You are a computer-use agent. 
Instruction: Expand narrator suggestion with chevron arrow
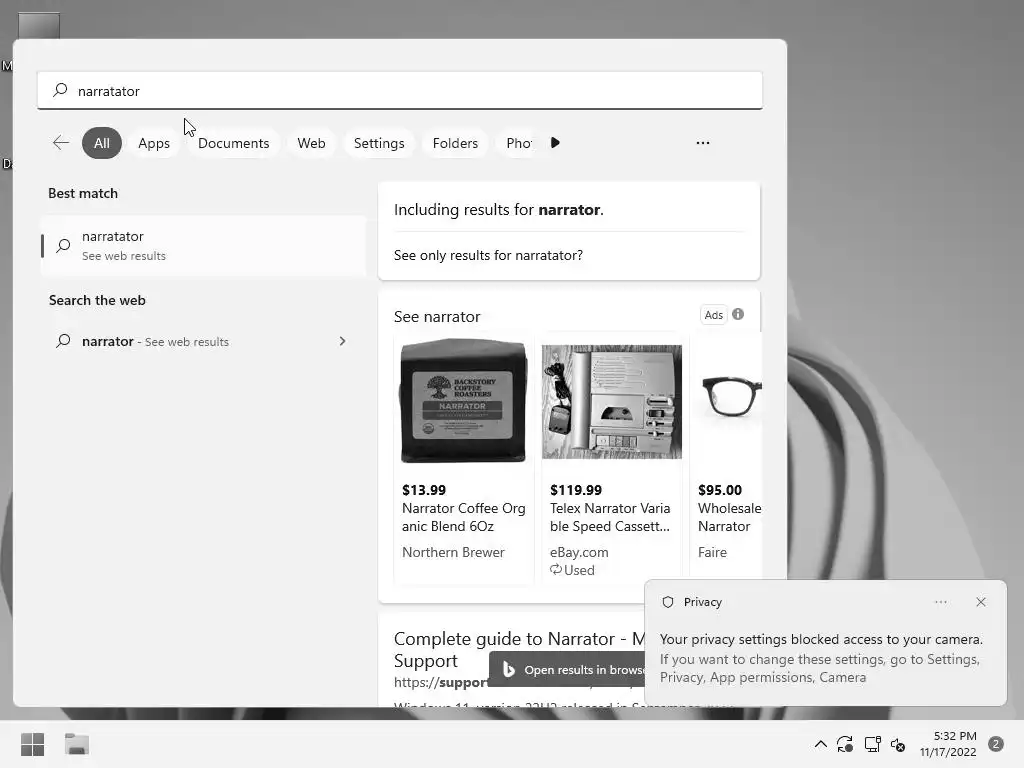[342, 341]
